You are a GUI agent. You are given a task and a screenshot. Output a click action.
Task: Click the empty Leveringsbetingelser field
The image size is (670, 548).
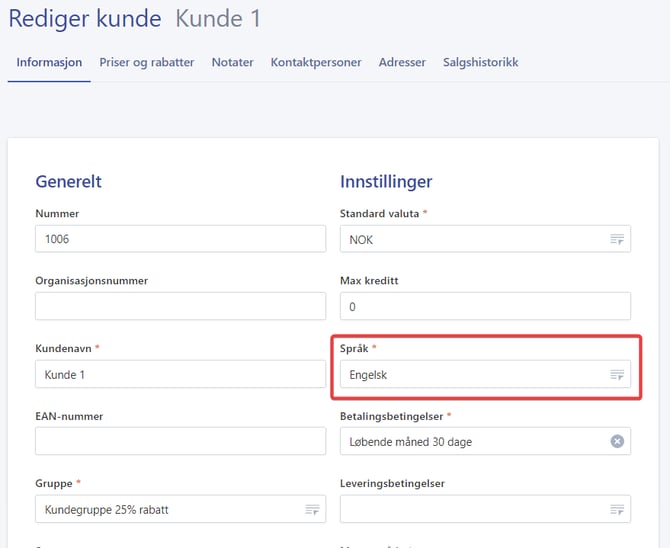[x=485, y=509]
